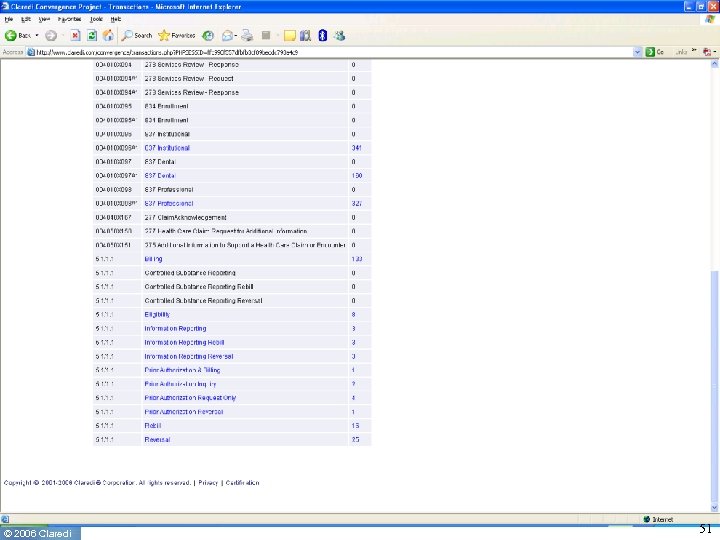Open the Information Reporting Reversal link
The height and width of the screenshot is (540, 720).
189,356
